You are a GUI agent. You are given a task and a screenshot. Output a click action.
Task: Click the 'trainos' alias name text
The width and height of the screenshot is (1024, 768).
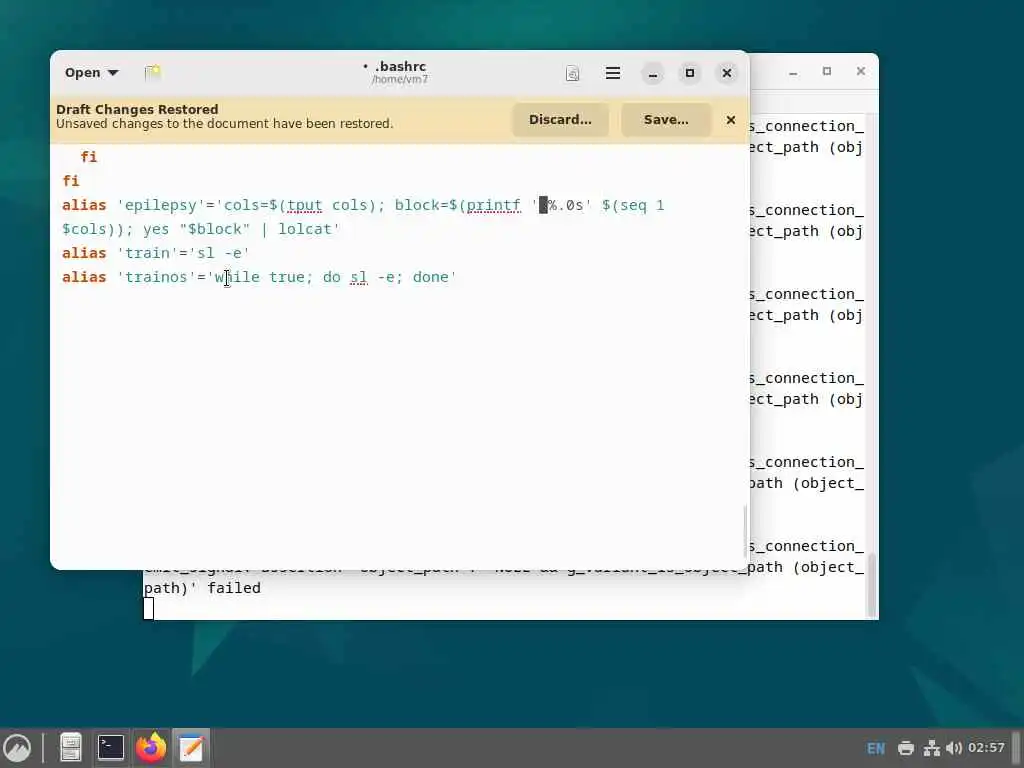click(156, 277)
